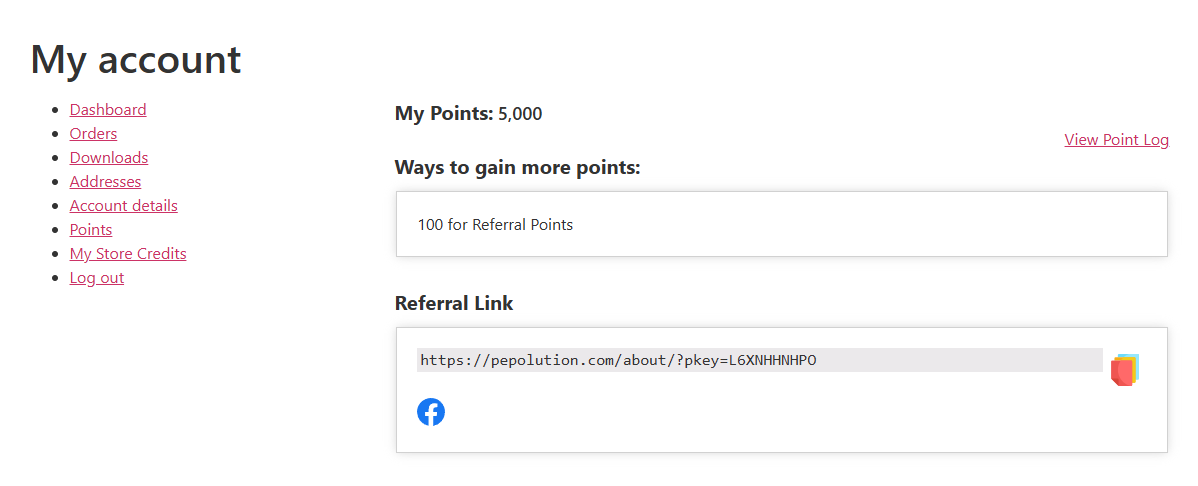Viewport: 1198px width, 486px height.
Task: Navigate to Addresses
Action: coord(105,182)
